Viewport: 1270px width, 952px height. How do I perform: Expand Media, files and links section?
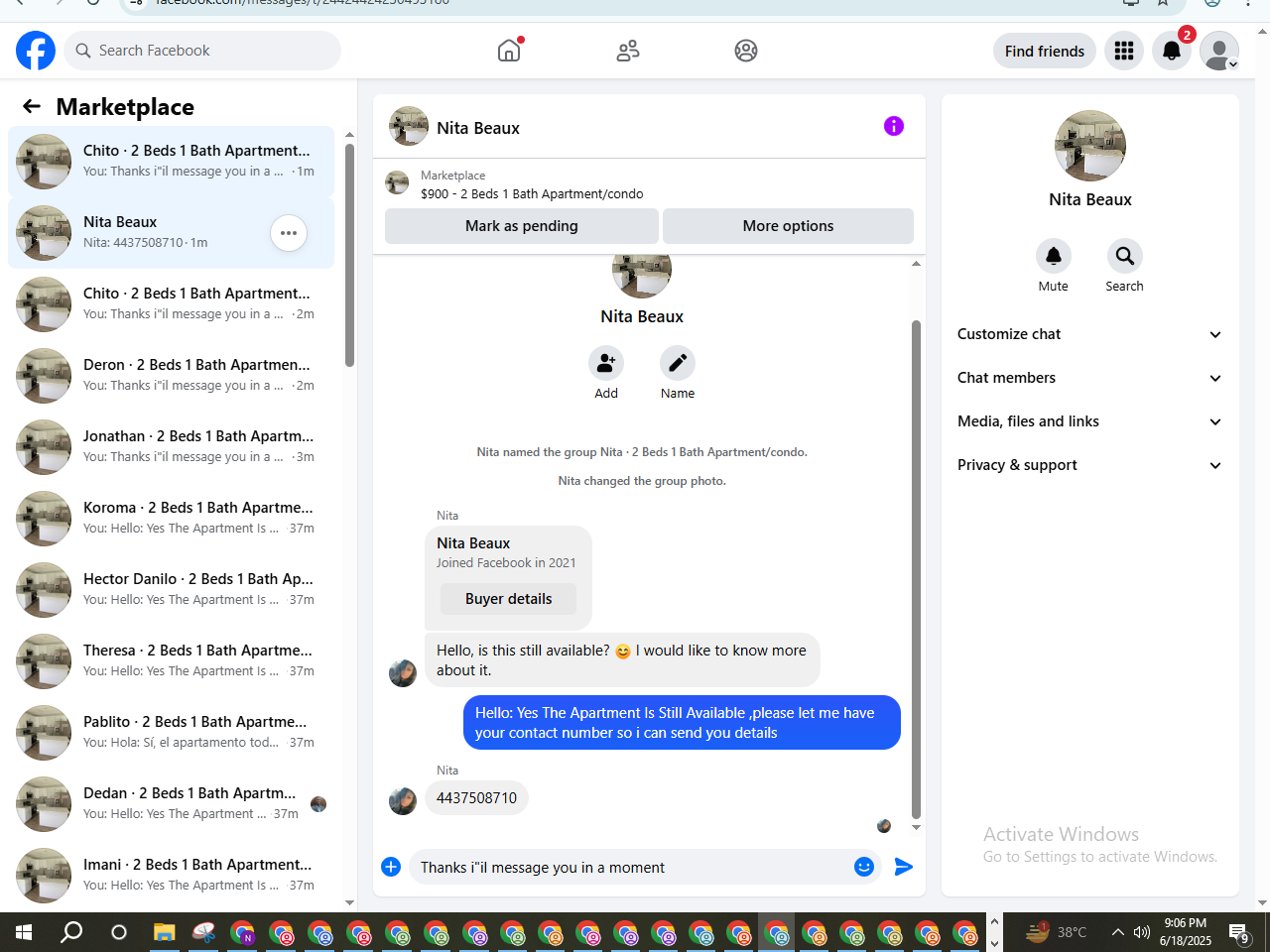point(1090,421)
